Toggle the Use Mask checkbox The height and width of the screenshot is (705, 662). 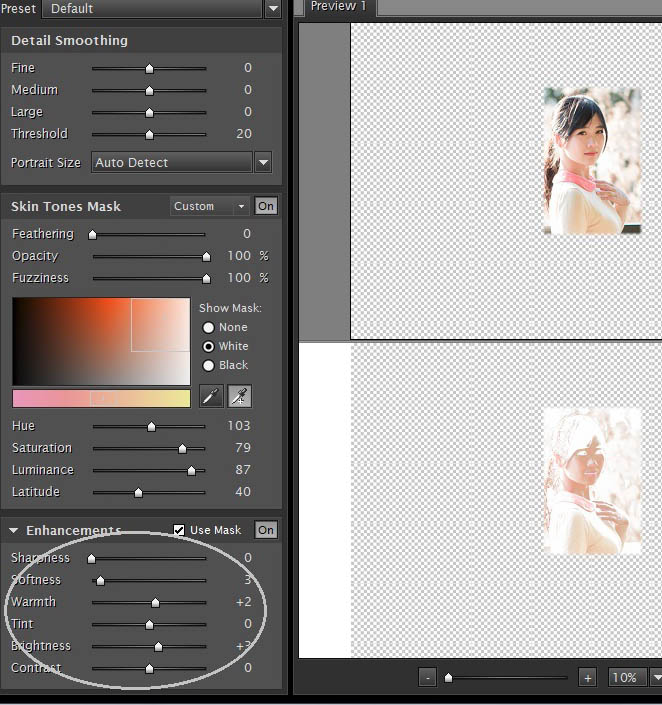pyautogui.click(x=179, y=530)
